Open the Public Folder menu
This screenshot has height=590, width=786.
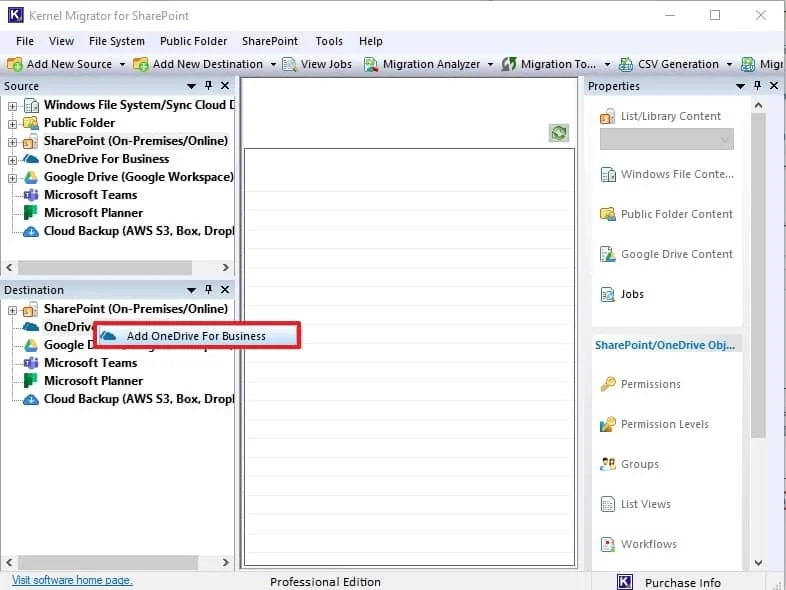point(193,41)
